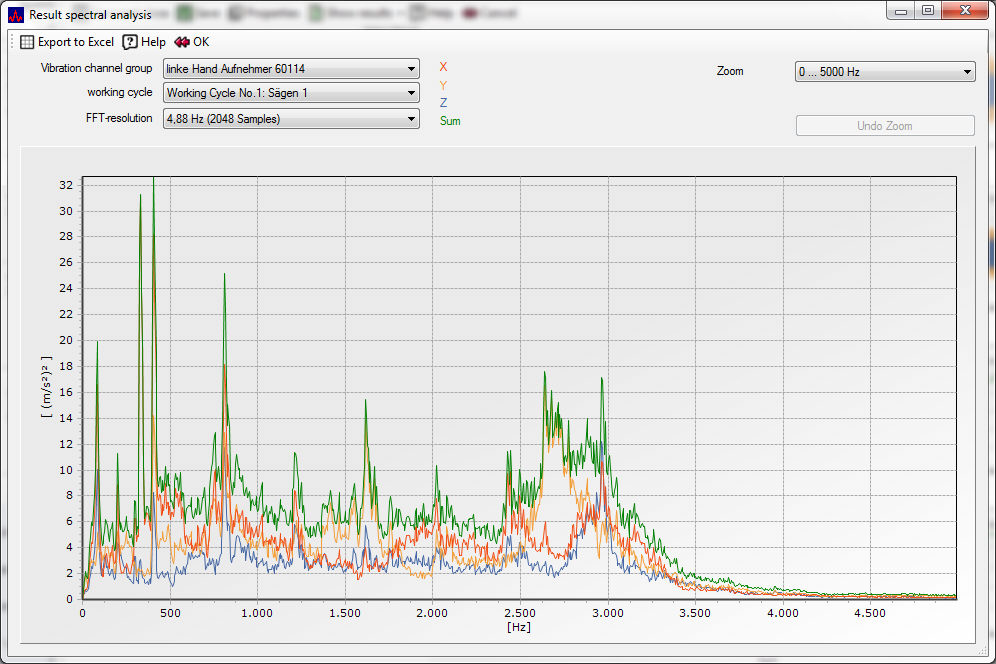Screen dimensions: 996x664
Task: Click the red OK arrow icon
Action: pyautogui.click(x=181, y=42)
